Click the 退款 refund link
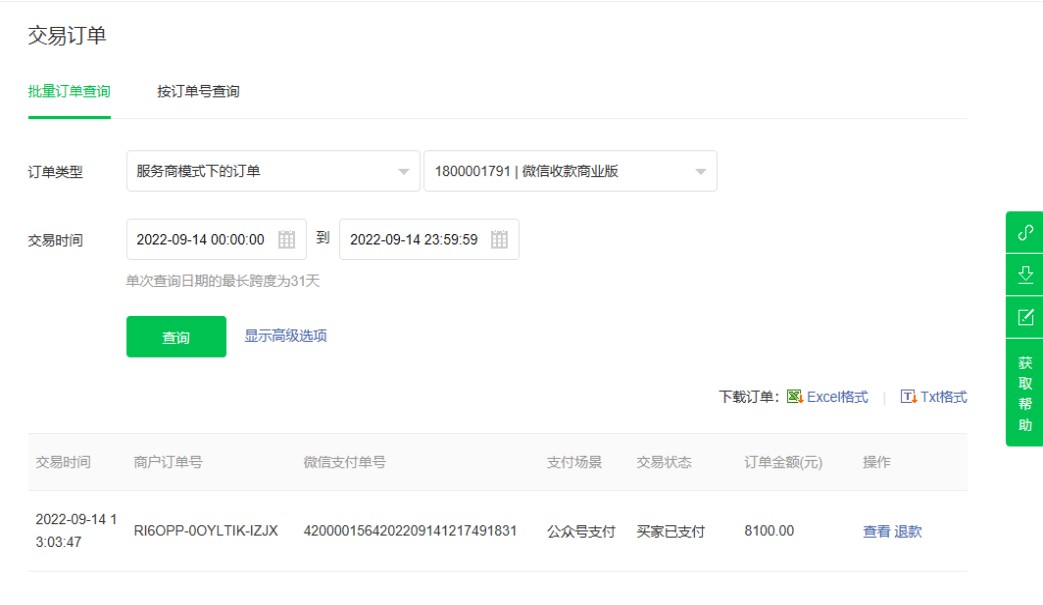 (x=908, y=532)
